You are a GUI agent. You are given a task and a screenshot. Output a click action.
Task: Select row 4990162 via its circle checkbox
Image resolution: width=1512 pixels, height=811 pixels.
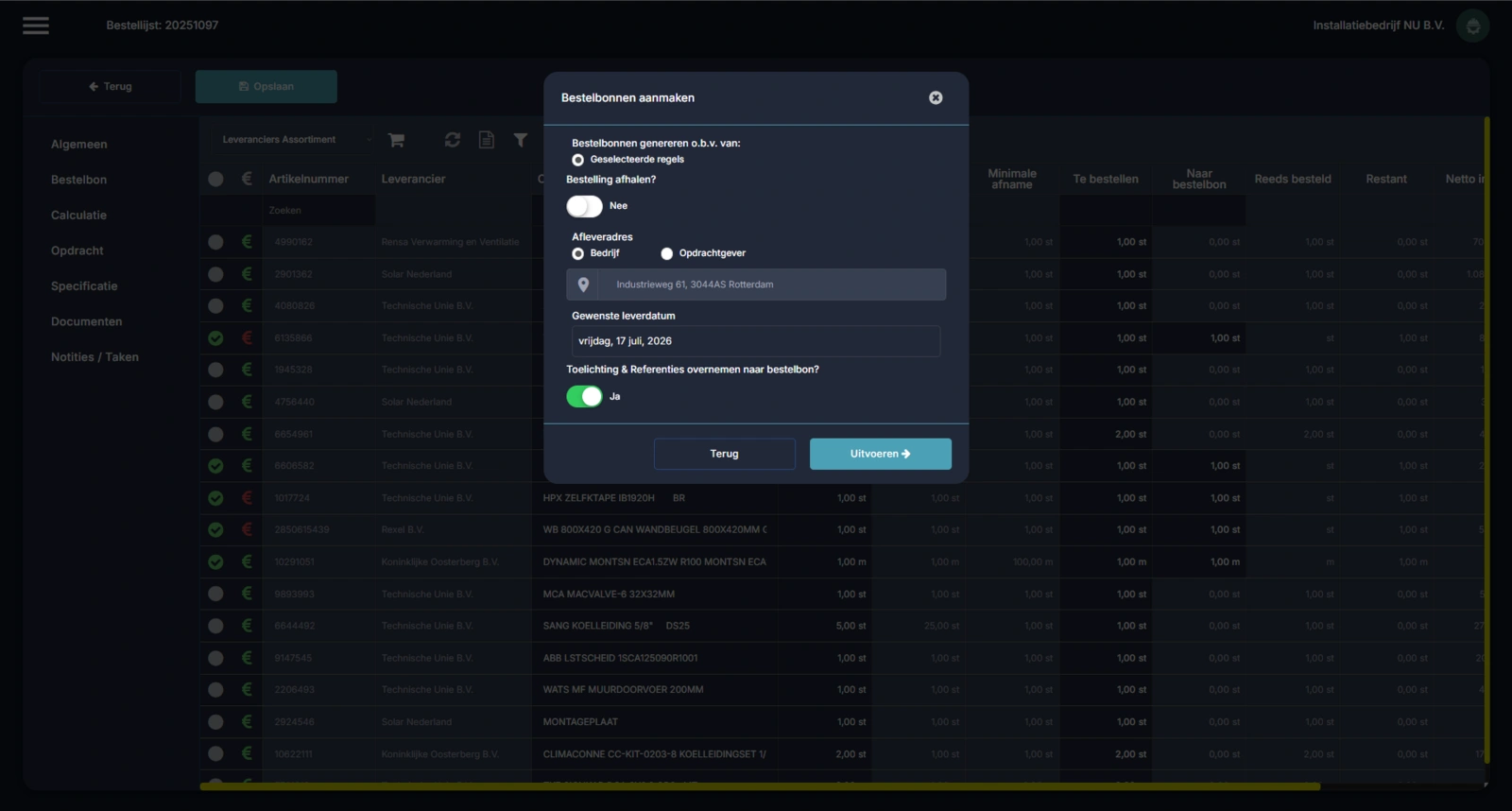click(x=215, y=242)
